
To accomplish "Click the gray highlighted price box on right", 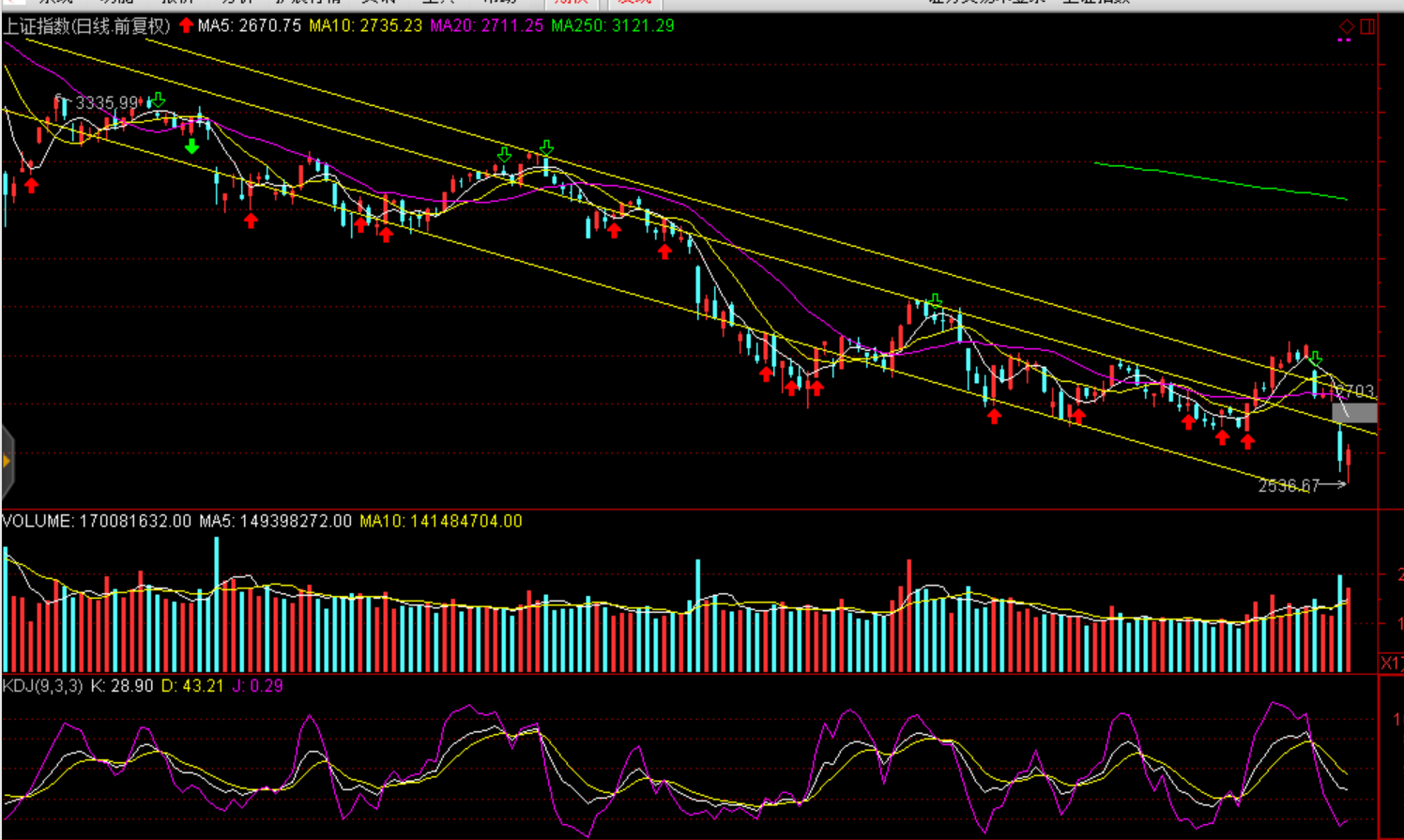I will click(x=1354, y=412).
